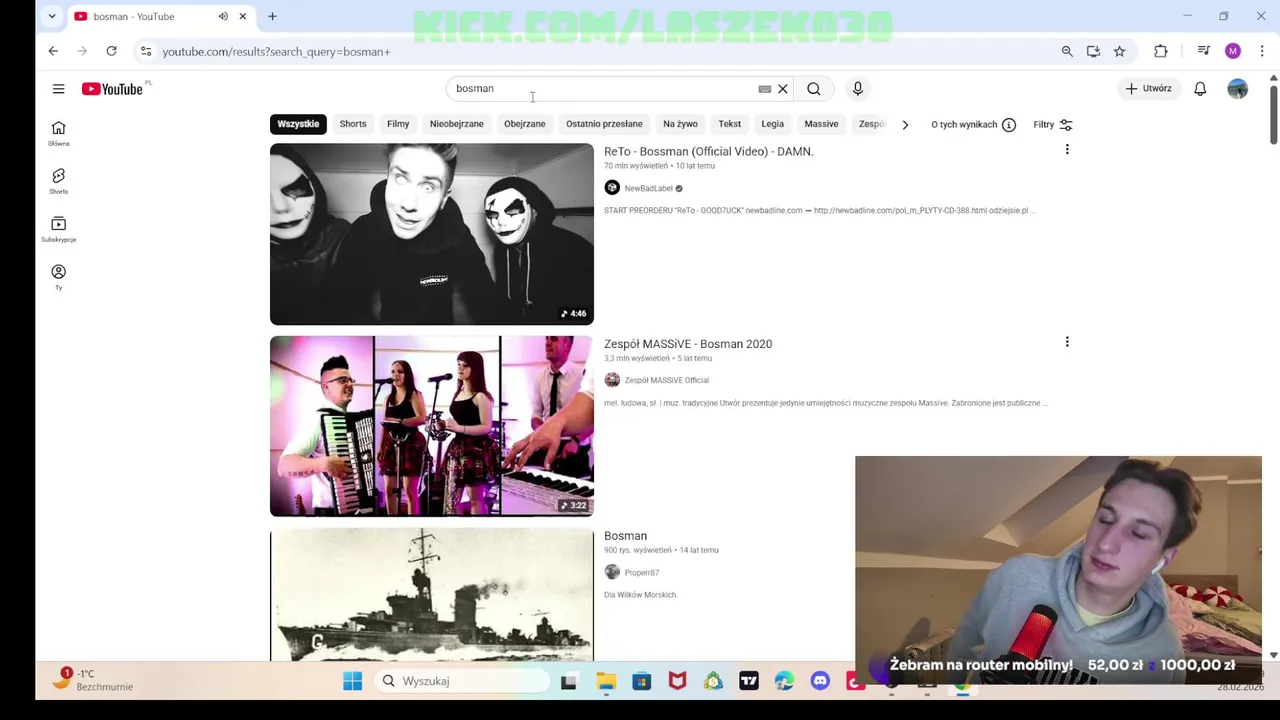This screenshot has width=1280, height=720.
Task: Open browser extensions puzzle icon
Action: pyautogui.click(x=1160, y=51)
